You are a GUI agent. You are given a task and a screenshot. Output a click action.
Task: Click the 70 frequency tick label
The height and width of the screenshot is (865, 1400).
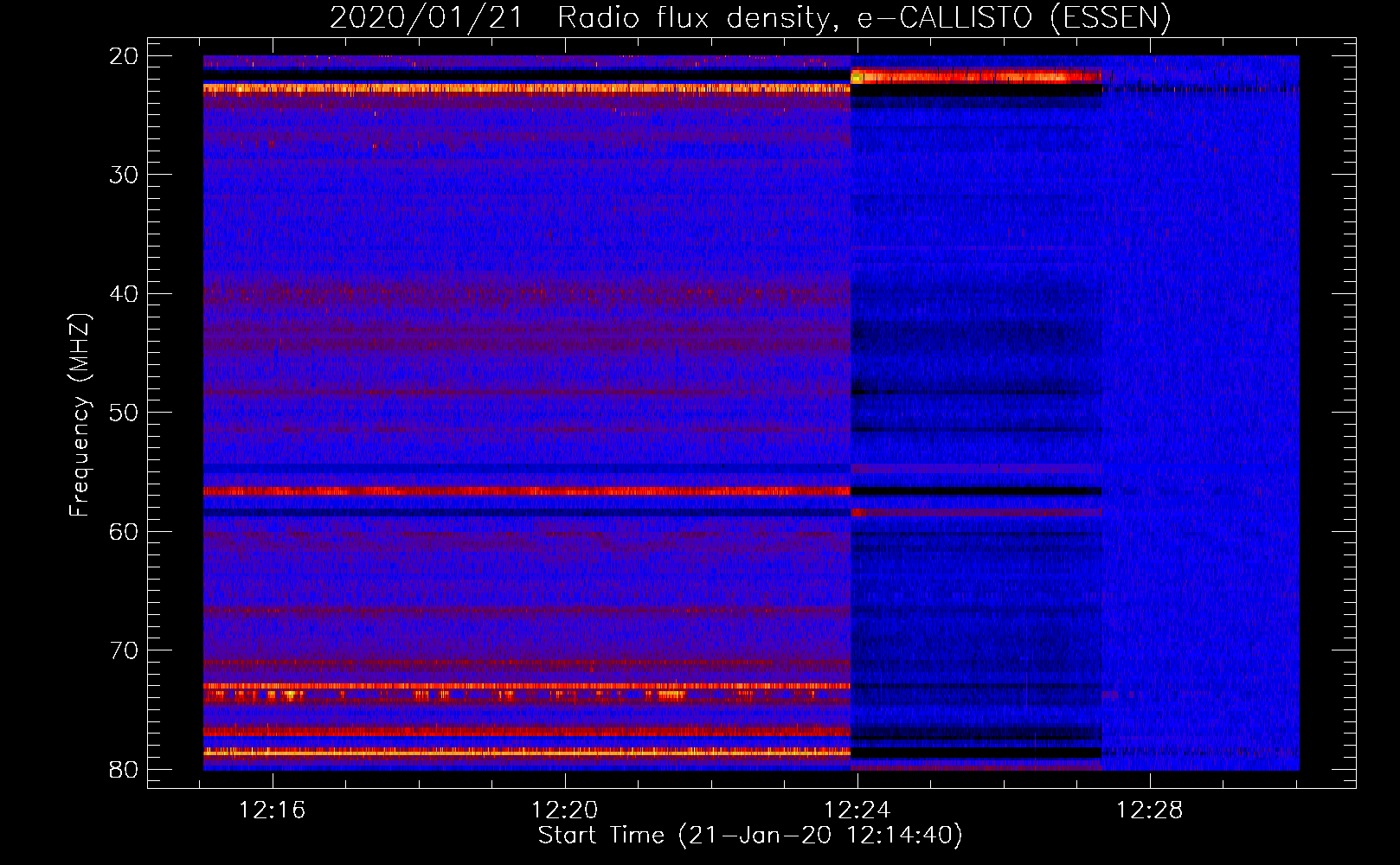click(124, 650)
